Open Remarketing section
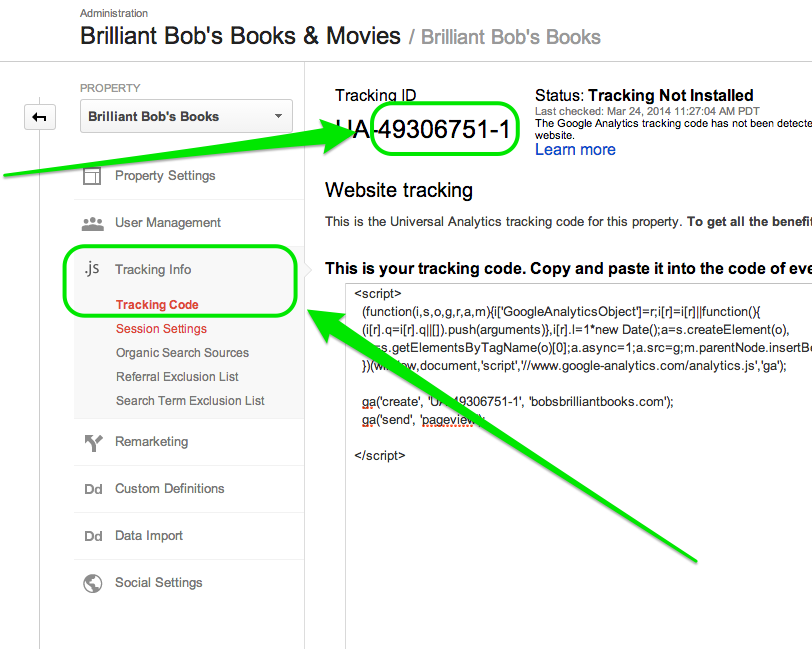The width and height of the screenshot is (812, 649). [151, 442]
